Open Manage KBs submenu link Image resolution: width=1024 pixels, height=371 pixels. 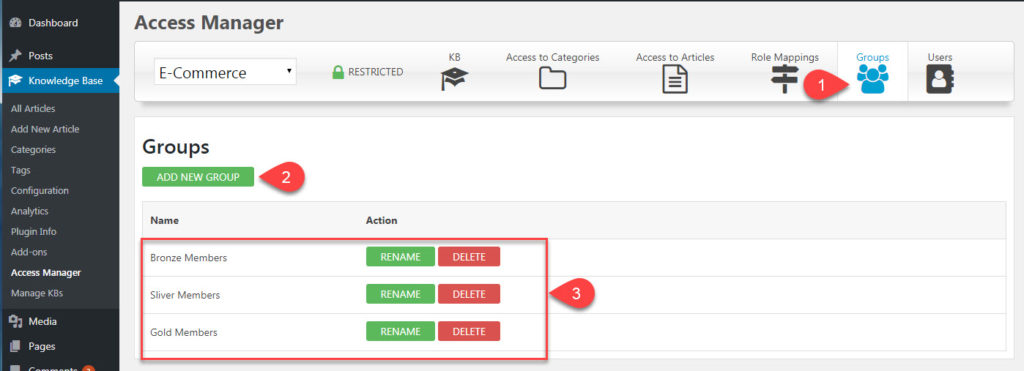tap(37, 293)
